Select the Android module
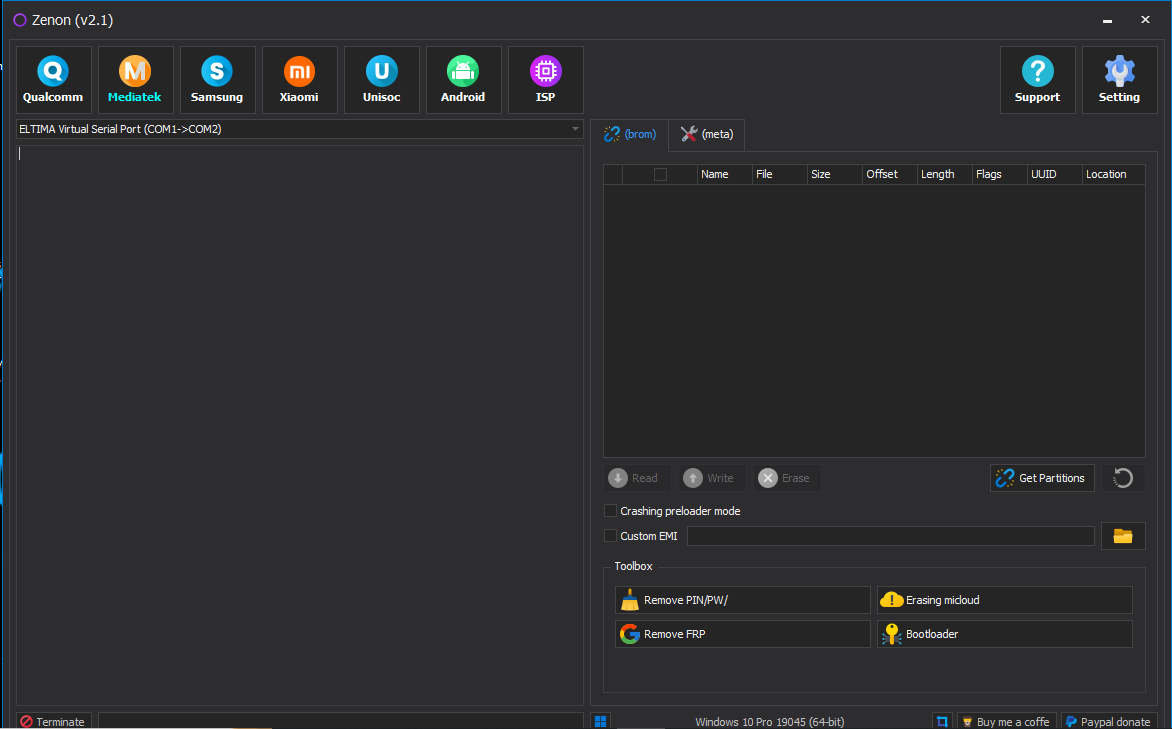This screenshot has width=1172, height=729. pyautogui.click(x=463, y=80)
